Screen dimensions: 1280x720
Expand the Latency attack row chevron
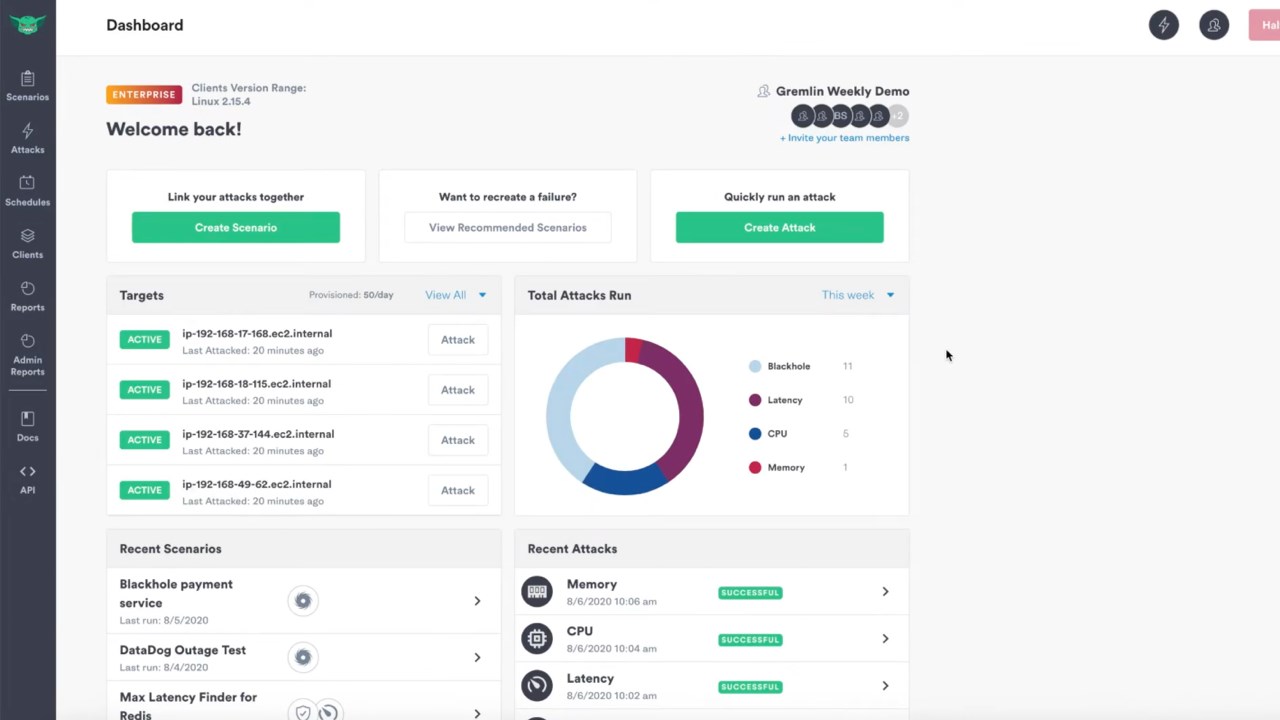click(x=885, y=686)
